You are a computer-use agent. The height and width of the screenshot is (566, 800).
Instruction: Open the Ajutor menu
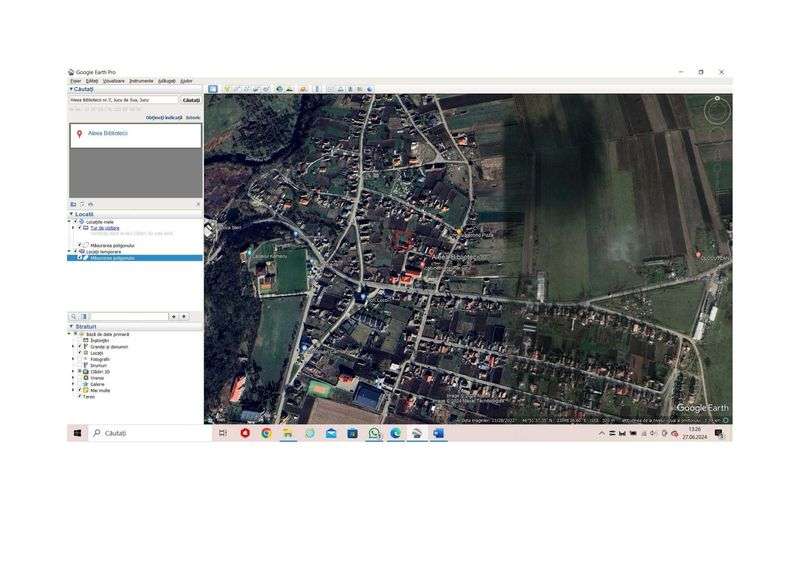click(x=186, y=81)
